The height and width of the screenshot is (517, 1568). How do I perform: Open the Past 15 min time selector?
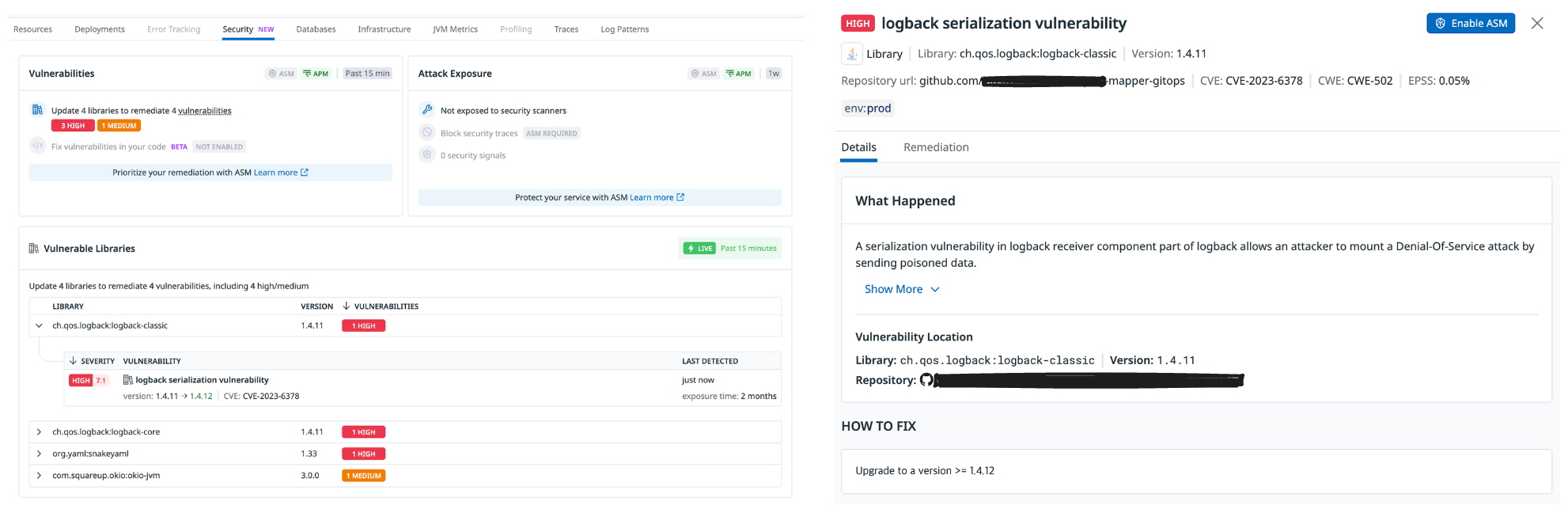tap(368, 74)
